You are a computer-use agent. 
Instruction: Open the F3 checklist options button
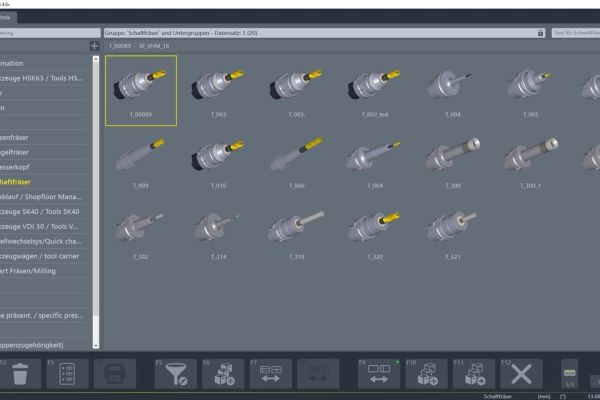(67, 374)
